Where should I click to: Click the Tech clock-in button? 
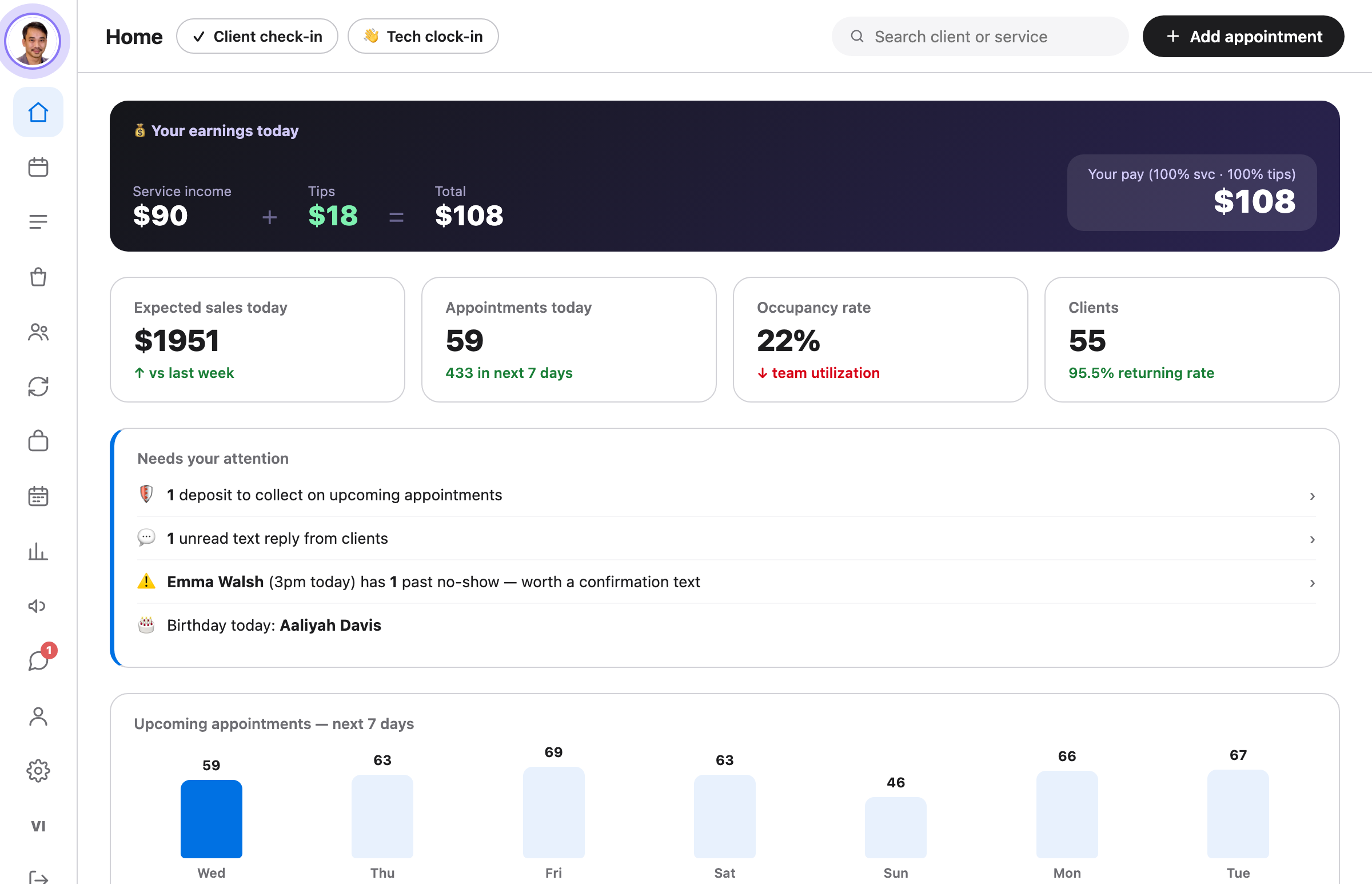423,36
